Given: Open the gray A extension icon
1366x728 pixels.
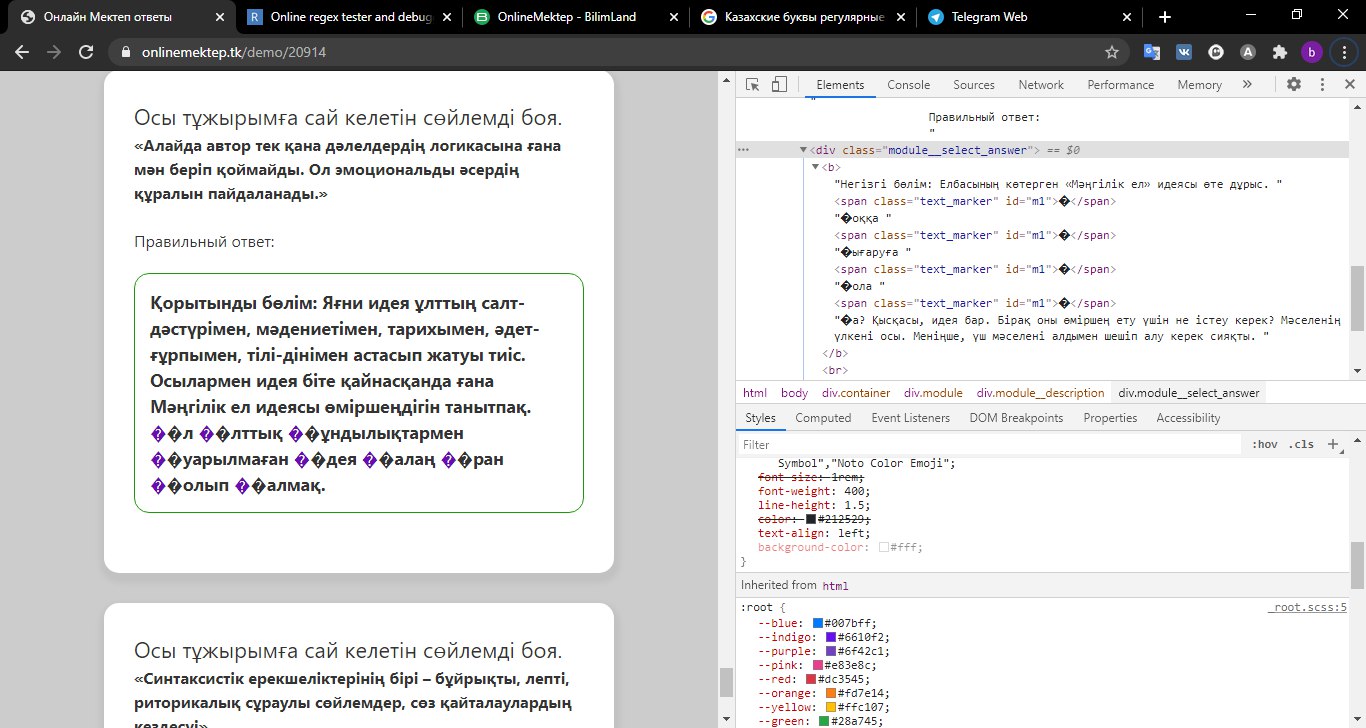Looking at the screenshot, I should click(1247, 52).
